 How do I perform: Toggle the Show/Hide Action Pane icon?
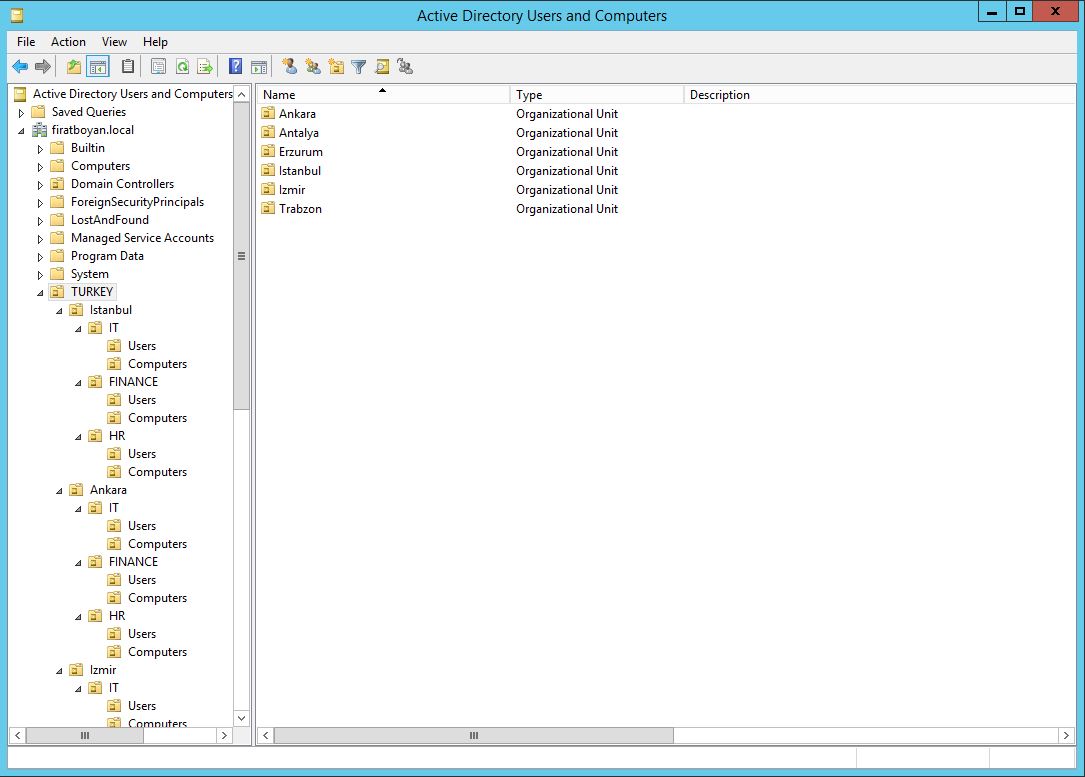pos(259,66)
